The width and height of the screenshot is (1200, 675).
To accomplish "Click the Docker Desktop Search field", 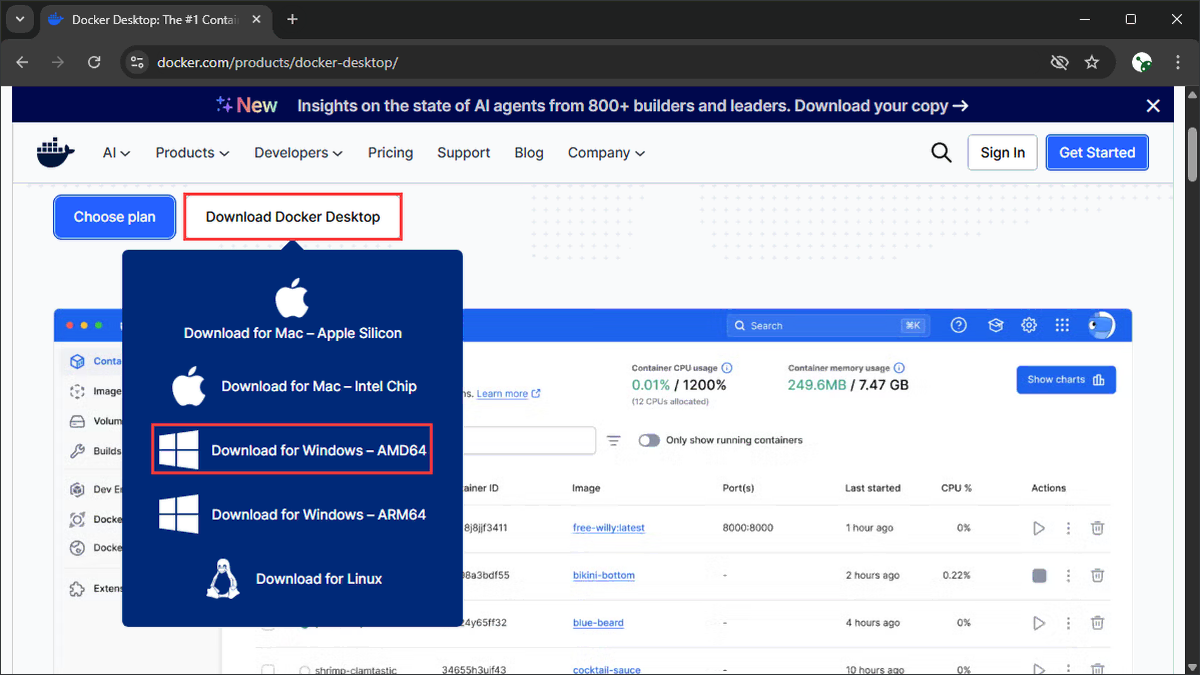I will tap(826, 325).
